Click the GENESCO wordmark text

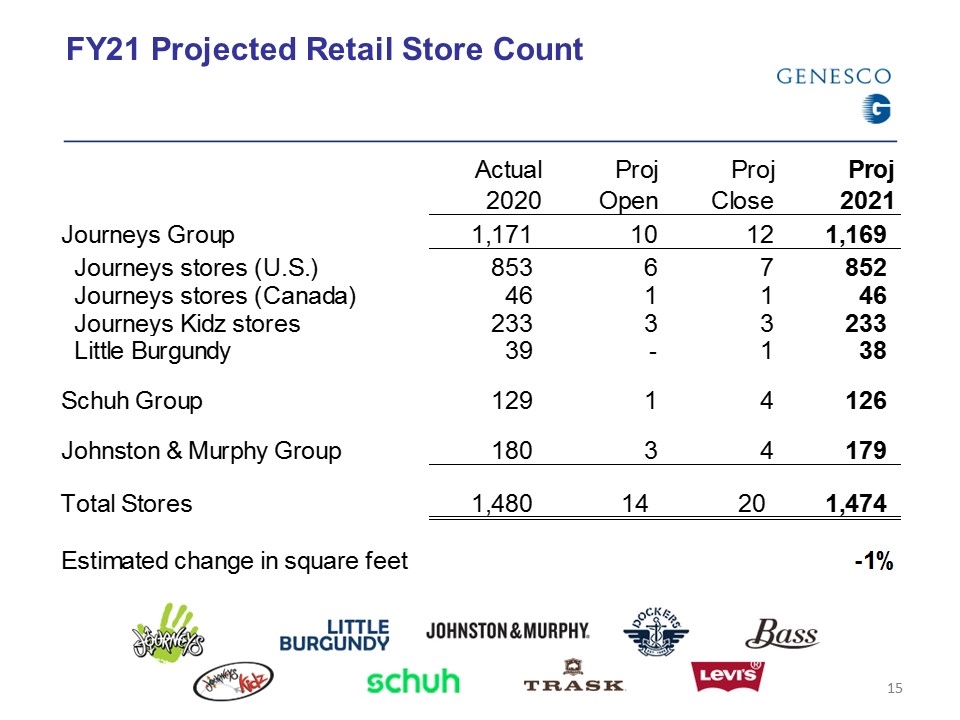[834, 77]
